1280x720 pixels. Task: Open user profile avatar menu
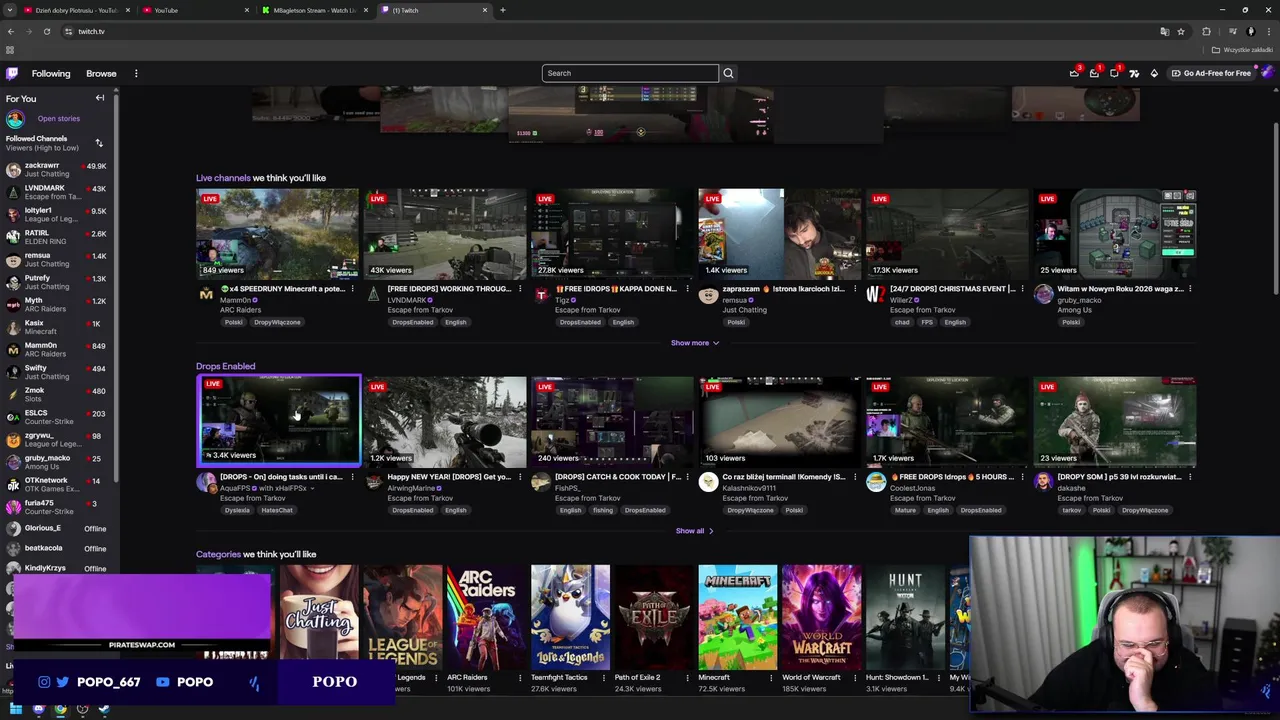(x=1266, y=73)
